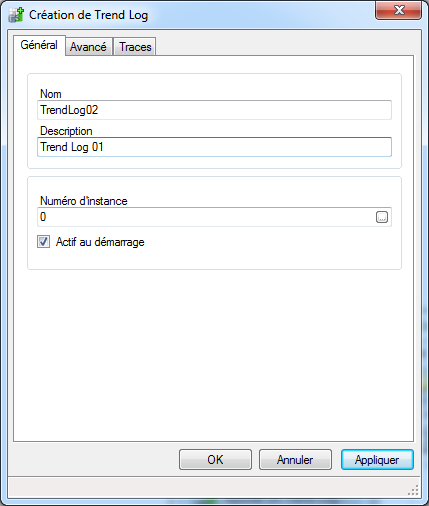Open the Traces tab
This screenshot has width=429, height=506.
tap(135, 47)
